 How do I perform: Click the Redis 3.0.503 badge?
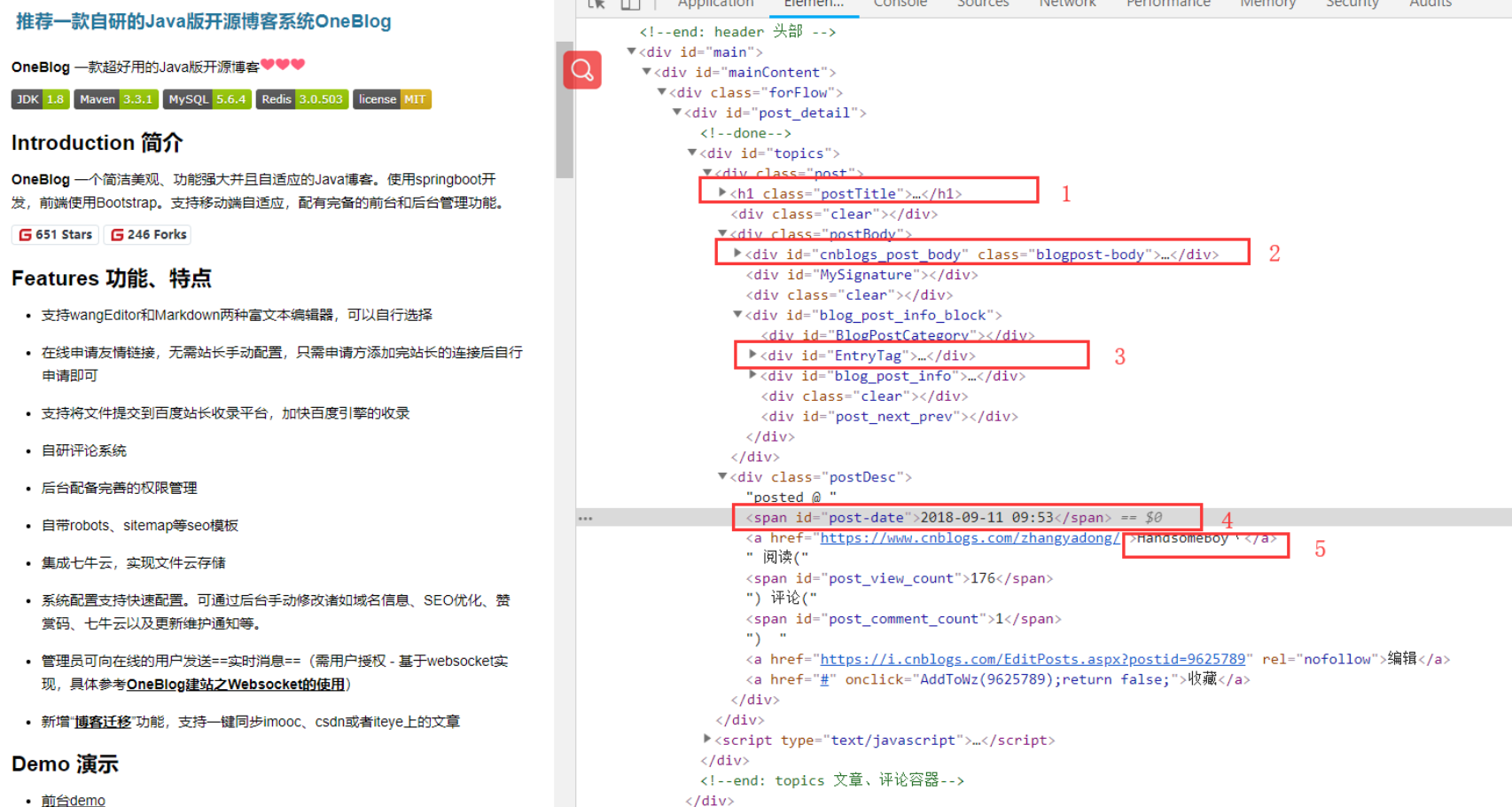pos(302,99)
